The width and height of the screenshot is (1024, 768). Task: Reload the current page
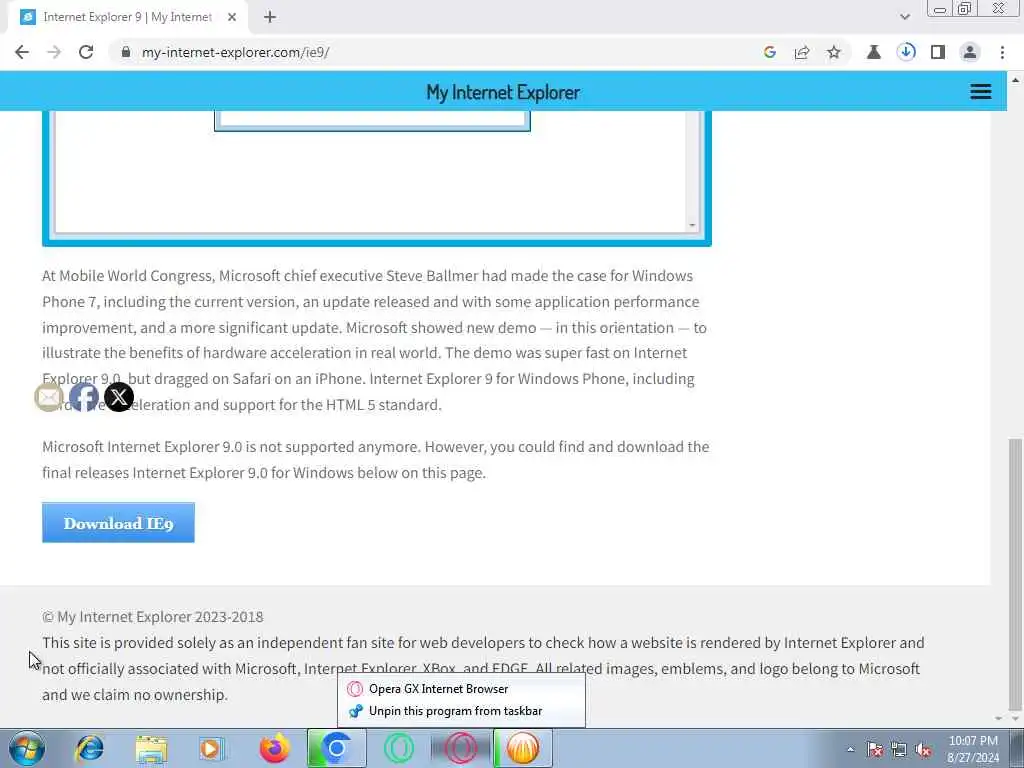pos(86,52)
